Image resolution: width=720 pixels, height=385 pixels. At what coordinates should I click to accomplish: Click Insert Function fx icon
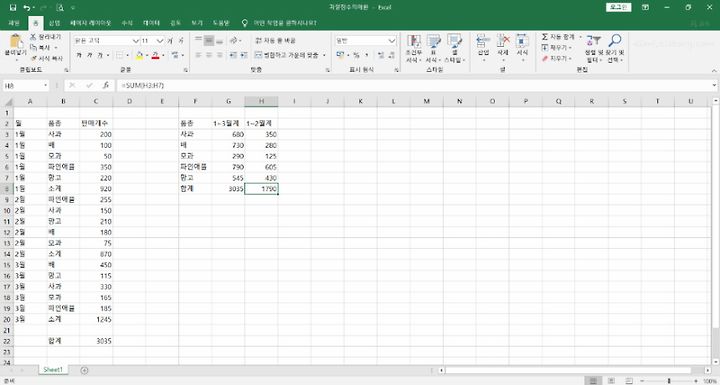[x=106, y=85]
